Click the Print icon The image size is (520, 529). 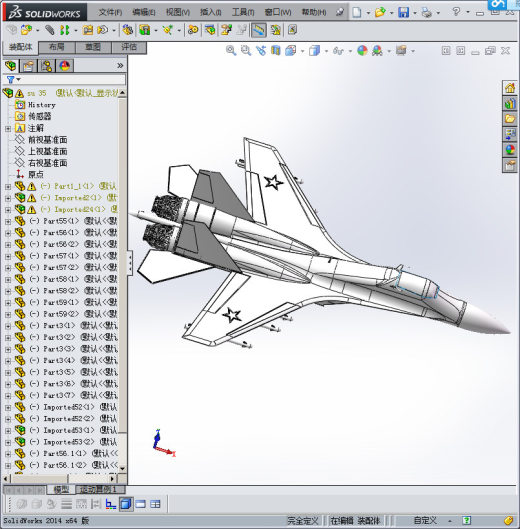[427, 12]
